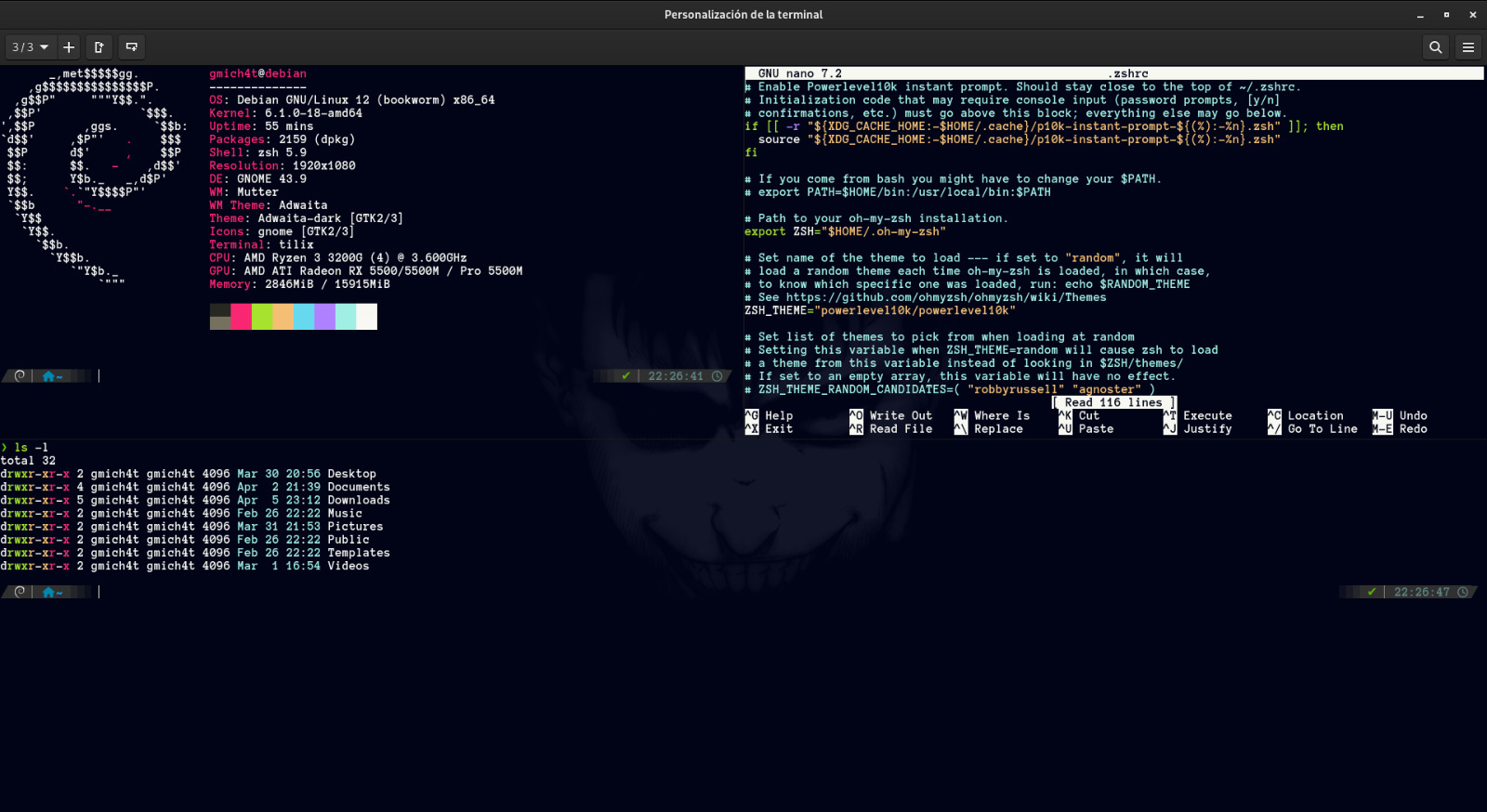
Task: Click the ^J key for Justify
Action: pos(1170,428)
